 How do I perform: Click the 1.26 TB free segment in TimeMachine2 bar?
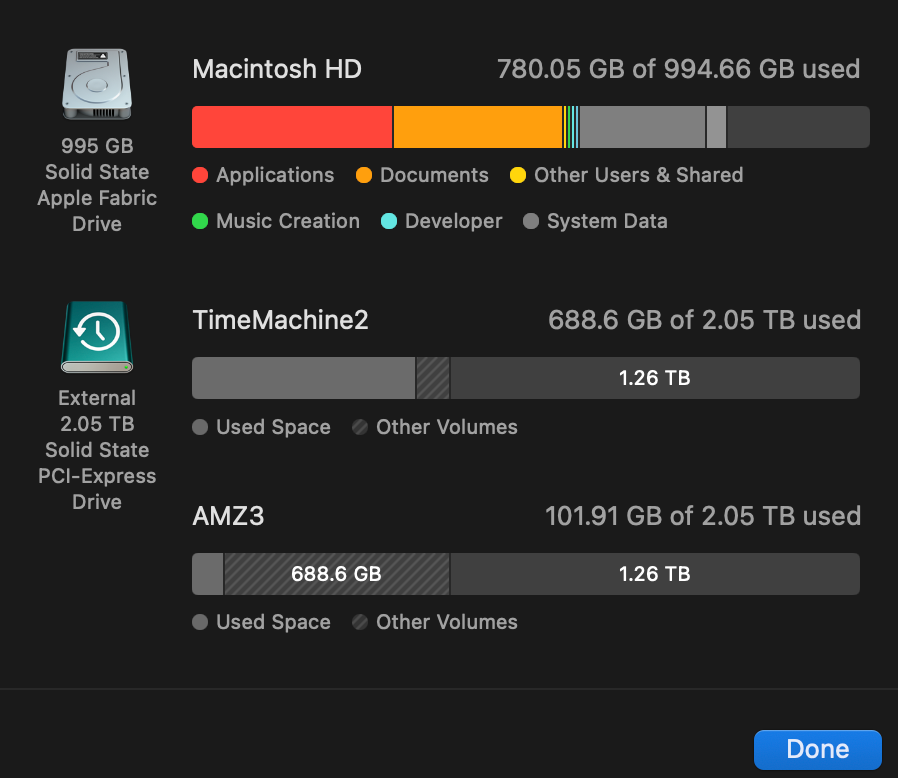(x=654, y=378)
